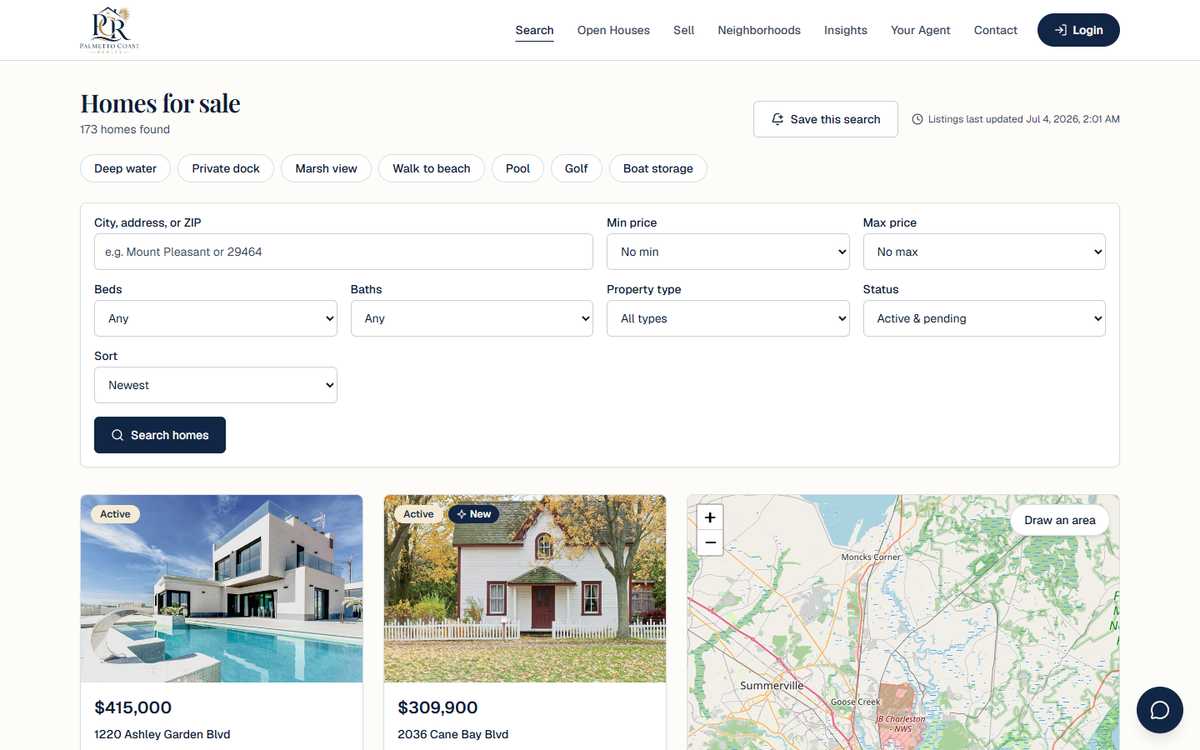1200x750 pixels.
Task: Click the $415,000 price text
Action: [133, 708]
